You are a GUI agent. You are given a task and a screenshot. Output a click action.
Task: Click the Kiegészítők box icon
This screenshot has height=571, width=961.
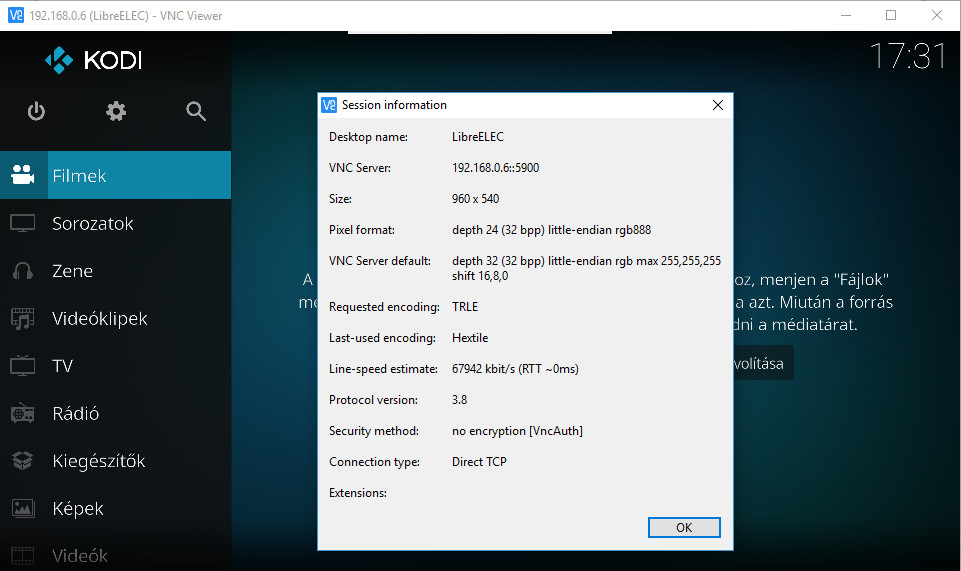tap(23, 460)
